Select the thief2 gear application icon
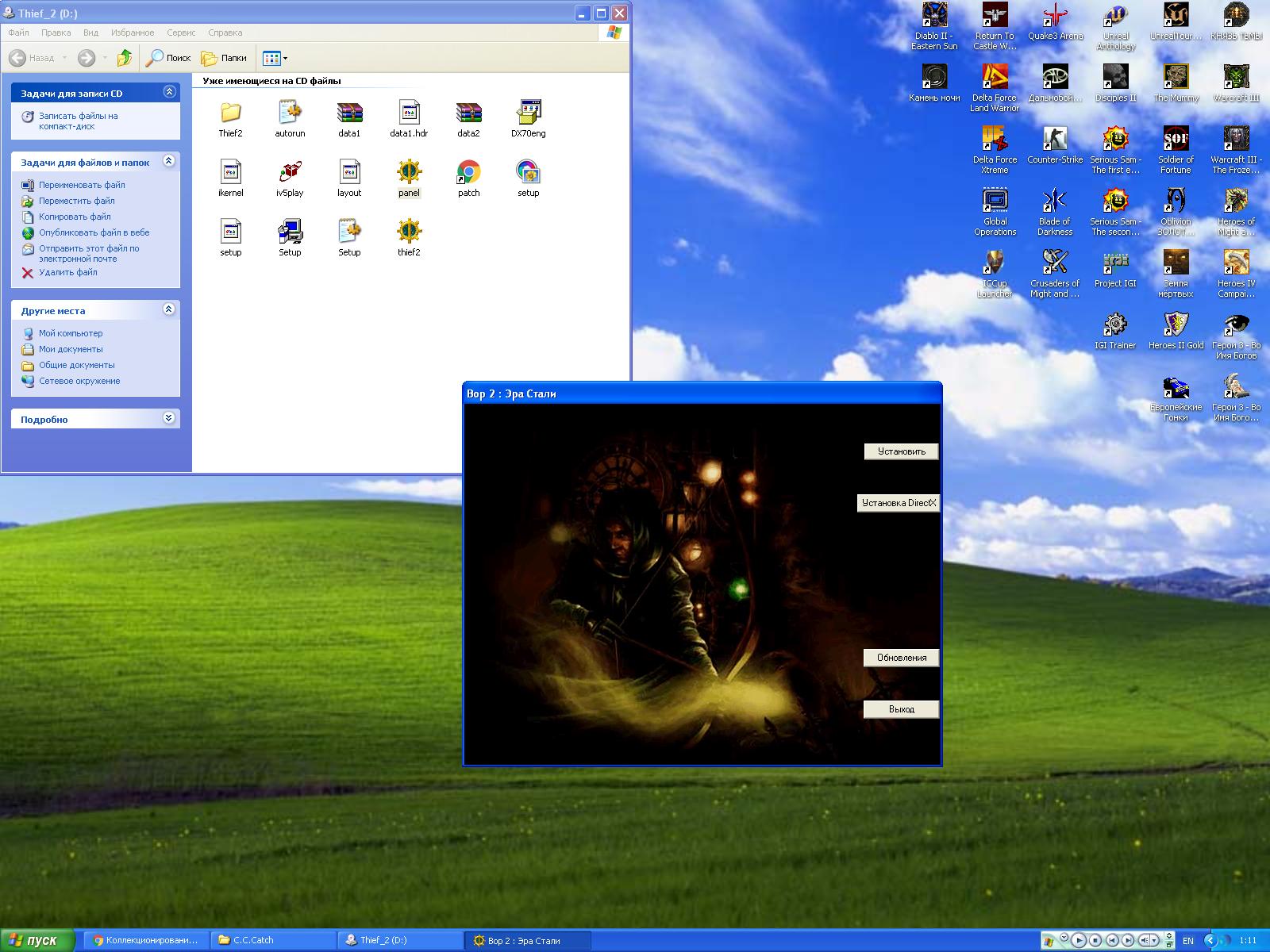The image size is (1270, 952). click(409, 232)
